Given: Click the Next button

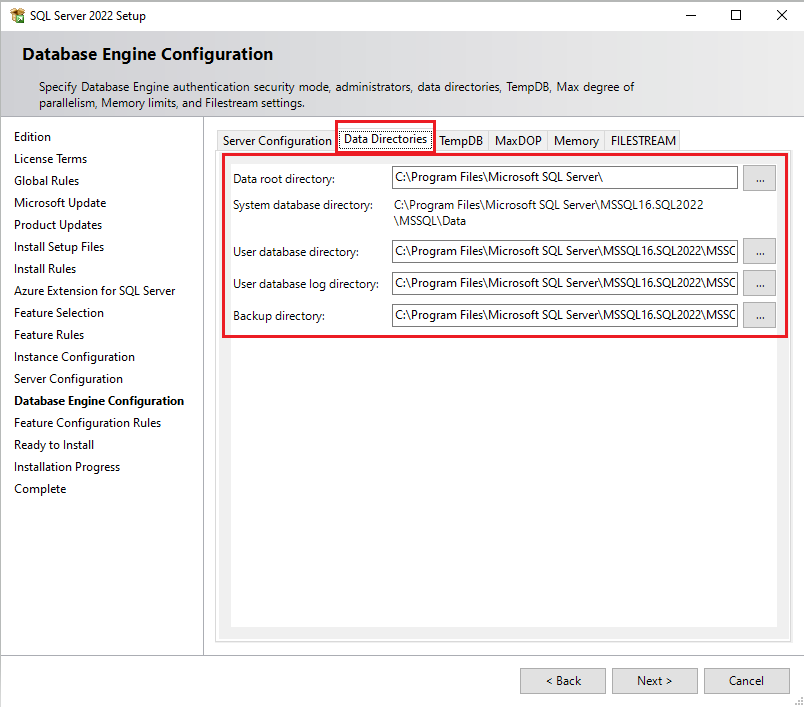Looking at the screenshot, I should pyautogui.click(x=655, y=681).
